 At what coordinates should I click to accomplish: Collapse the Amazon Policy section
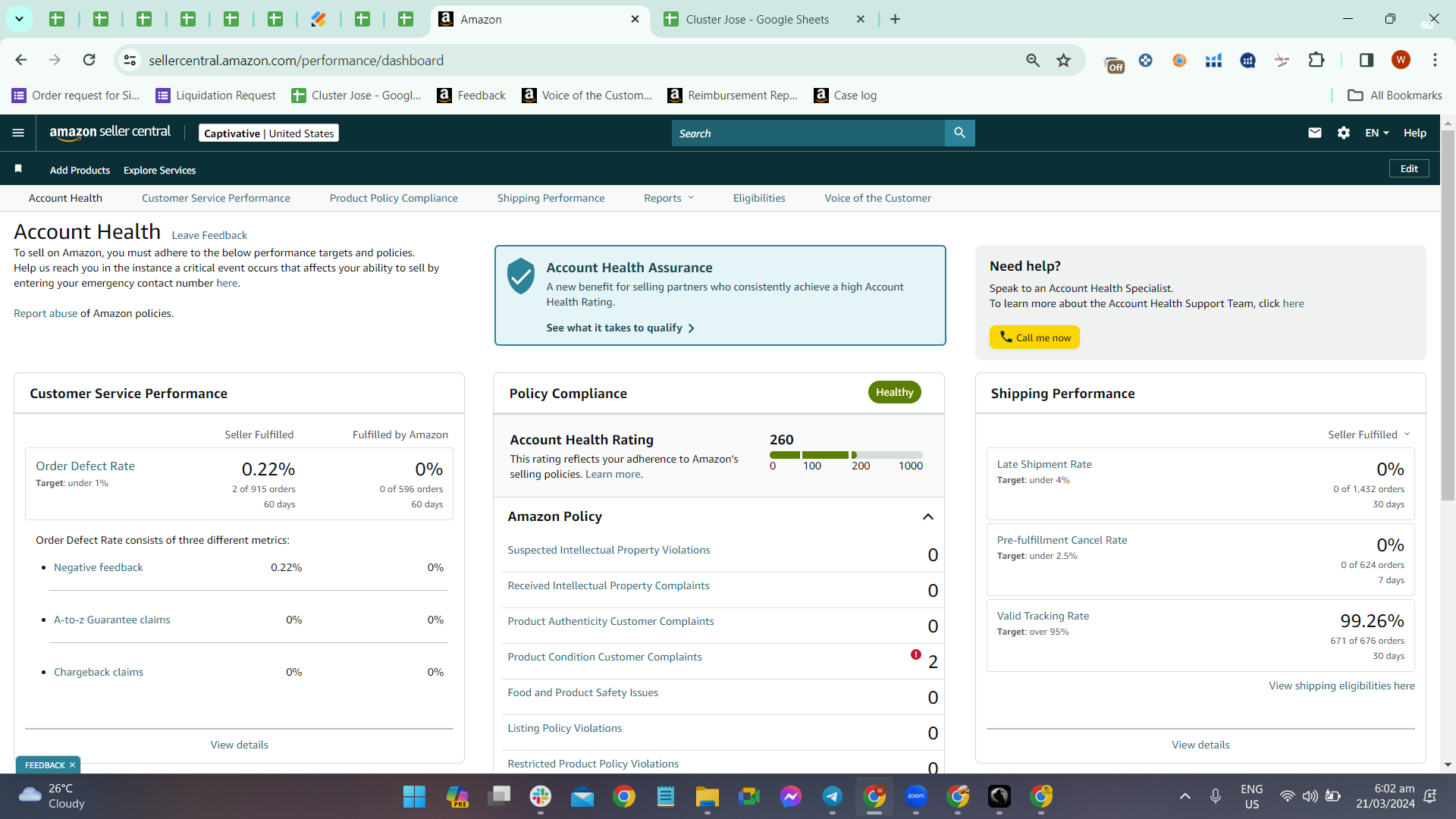(927, 516)
